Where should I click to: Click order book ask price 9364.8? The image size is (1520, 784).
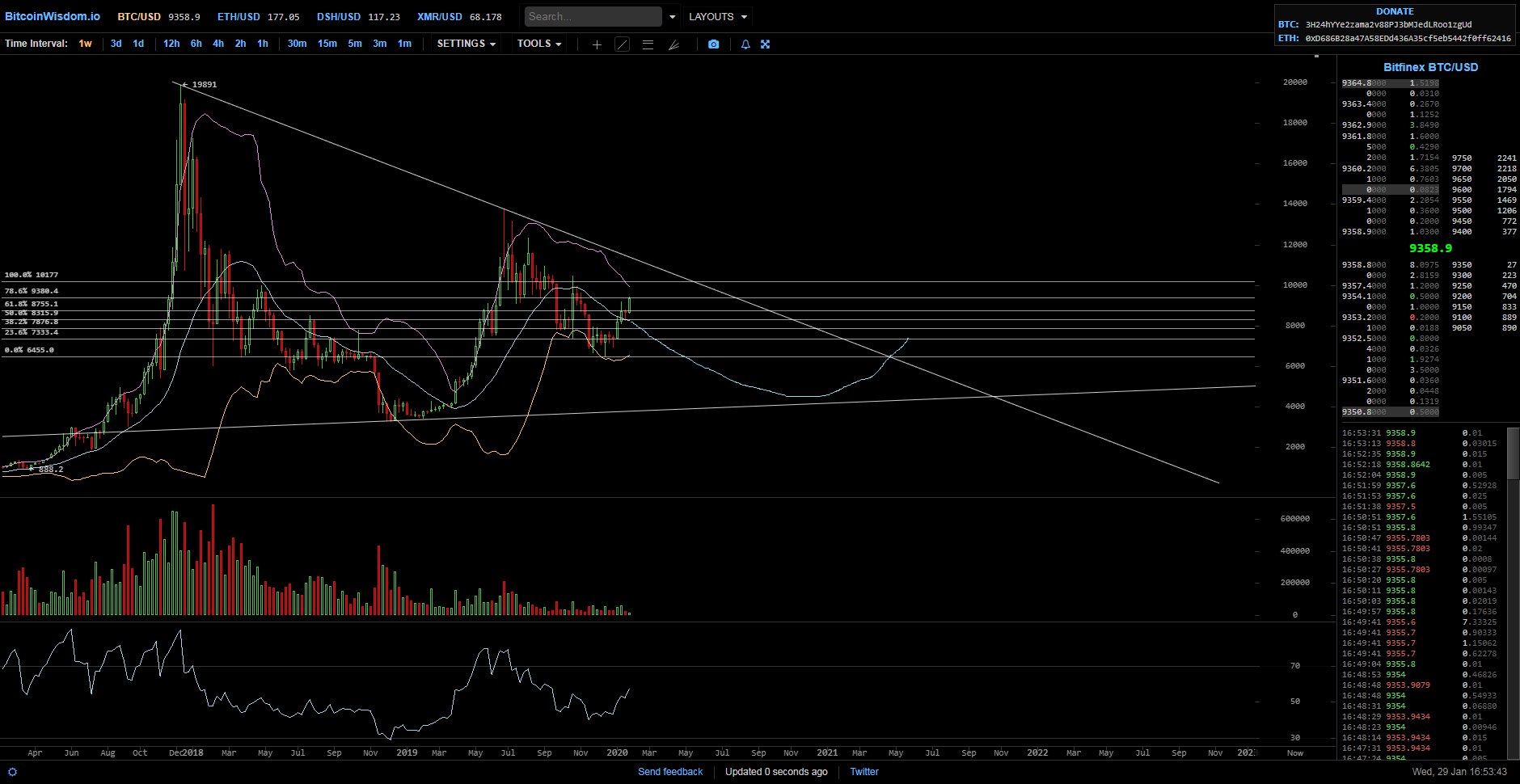[1364, 83]
